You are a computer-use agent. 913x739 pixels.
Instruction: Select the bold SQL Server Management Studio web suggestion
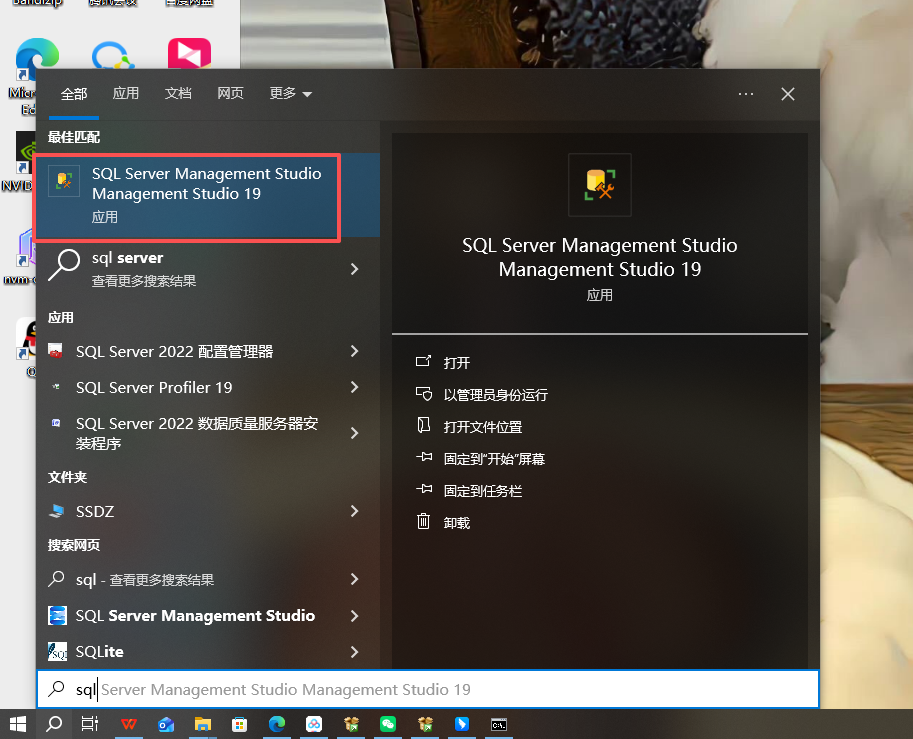208,616
